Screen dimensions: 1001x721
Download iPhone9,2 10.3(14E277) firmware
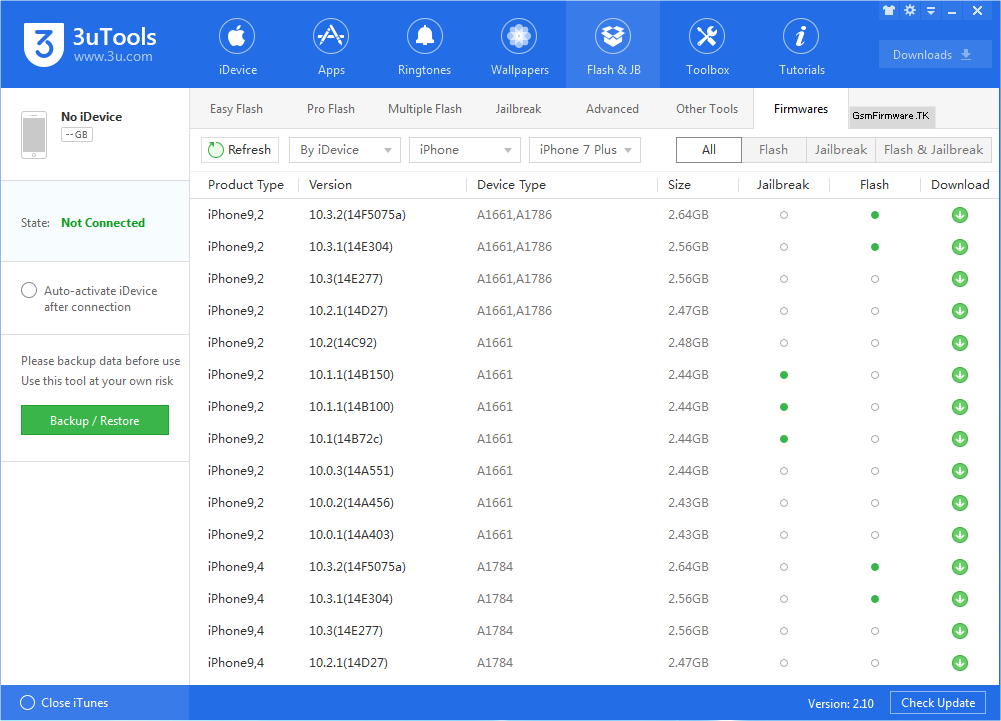tap(960, 279)
